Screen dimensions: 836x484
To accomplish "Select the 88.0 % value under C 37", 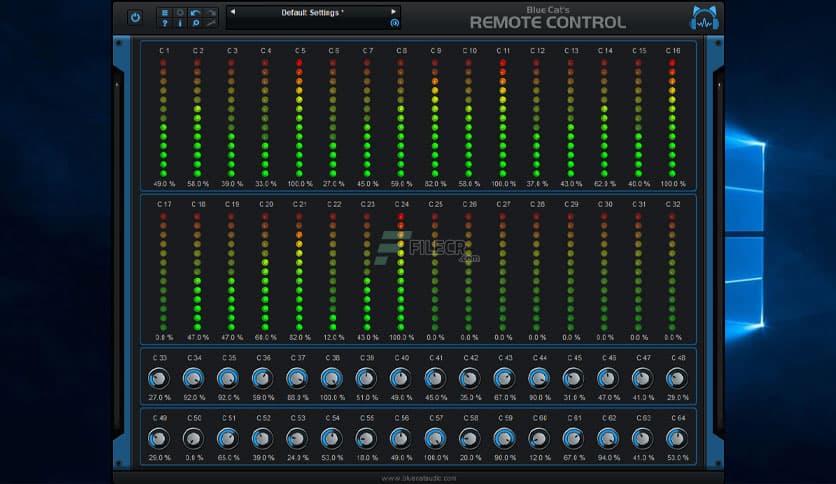I will (298, 398).
